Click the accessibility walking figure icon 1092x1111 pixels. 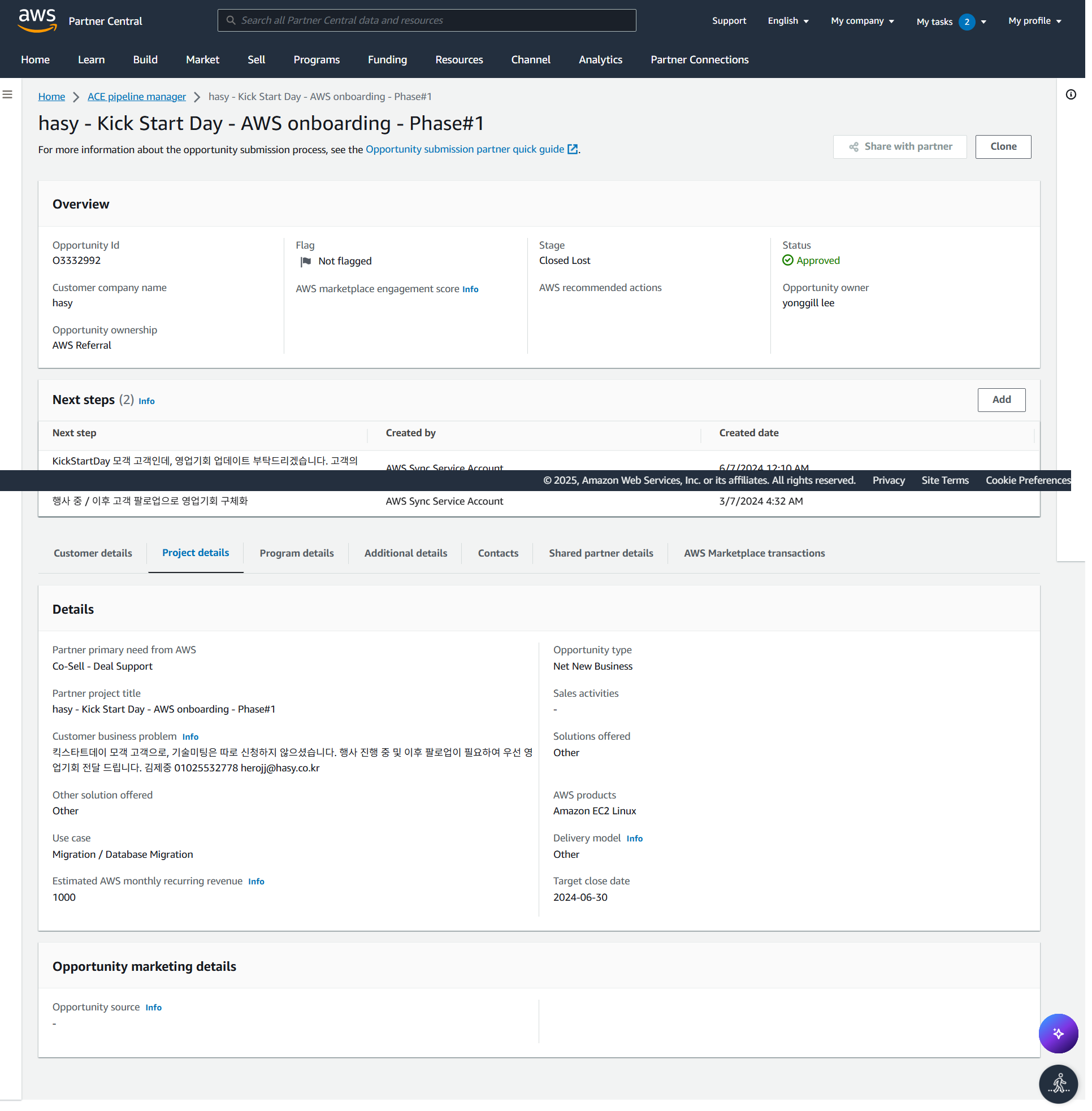(1058, 1083)
